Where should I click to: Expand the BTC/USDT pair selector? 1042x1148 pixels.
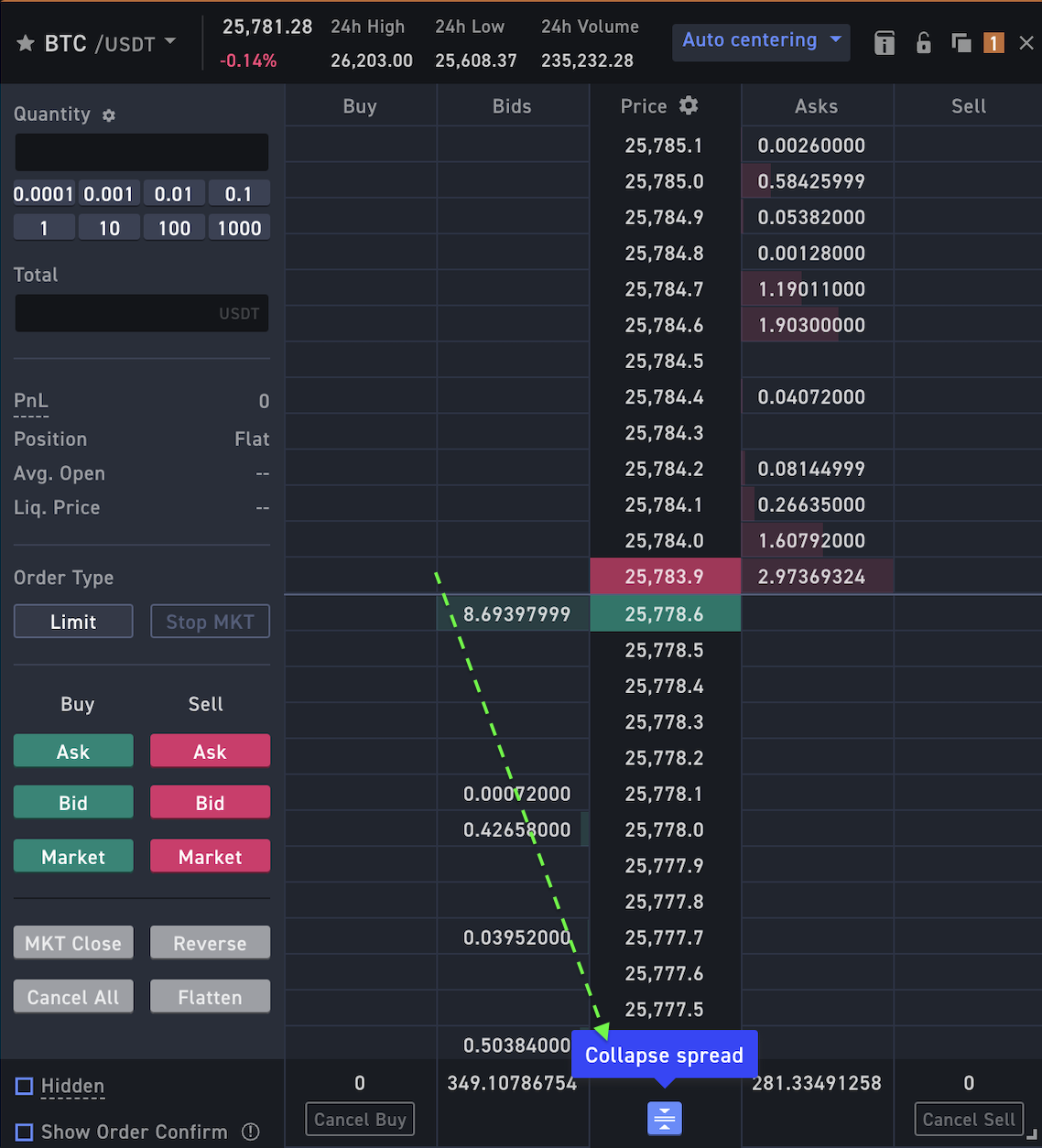(x=110, y=43)
